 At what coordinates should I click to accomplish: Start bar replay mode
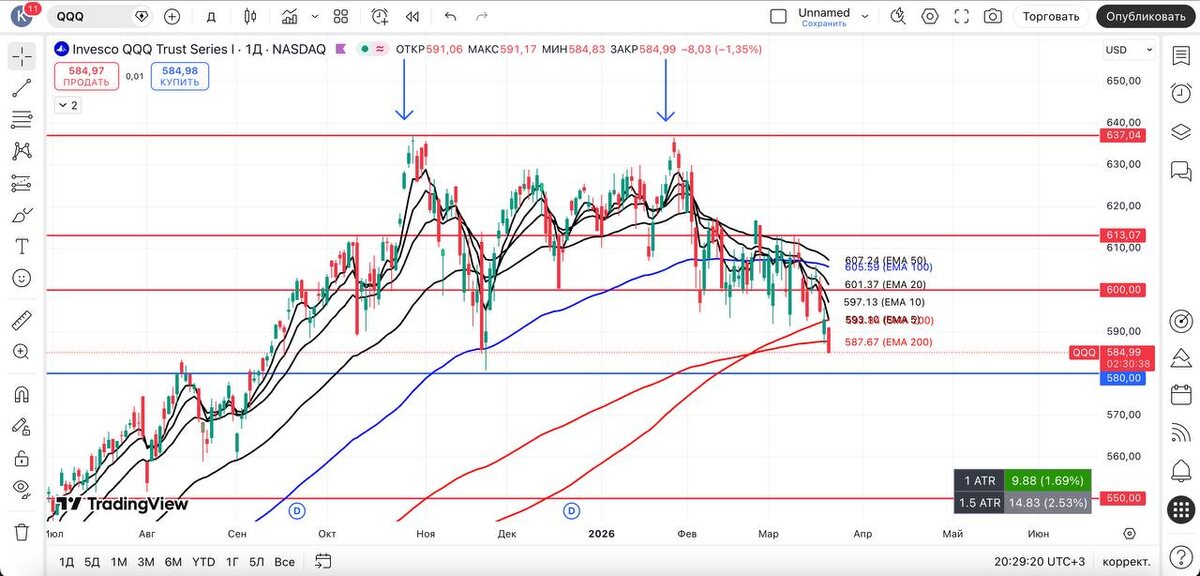click(412, 16)
